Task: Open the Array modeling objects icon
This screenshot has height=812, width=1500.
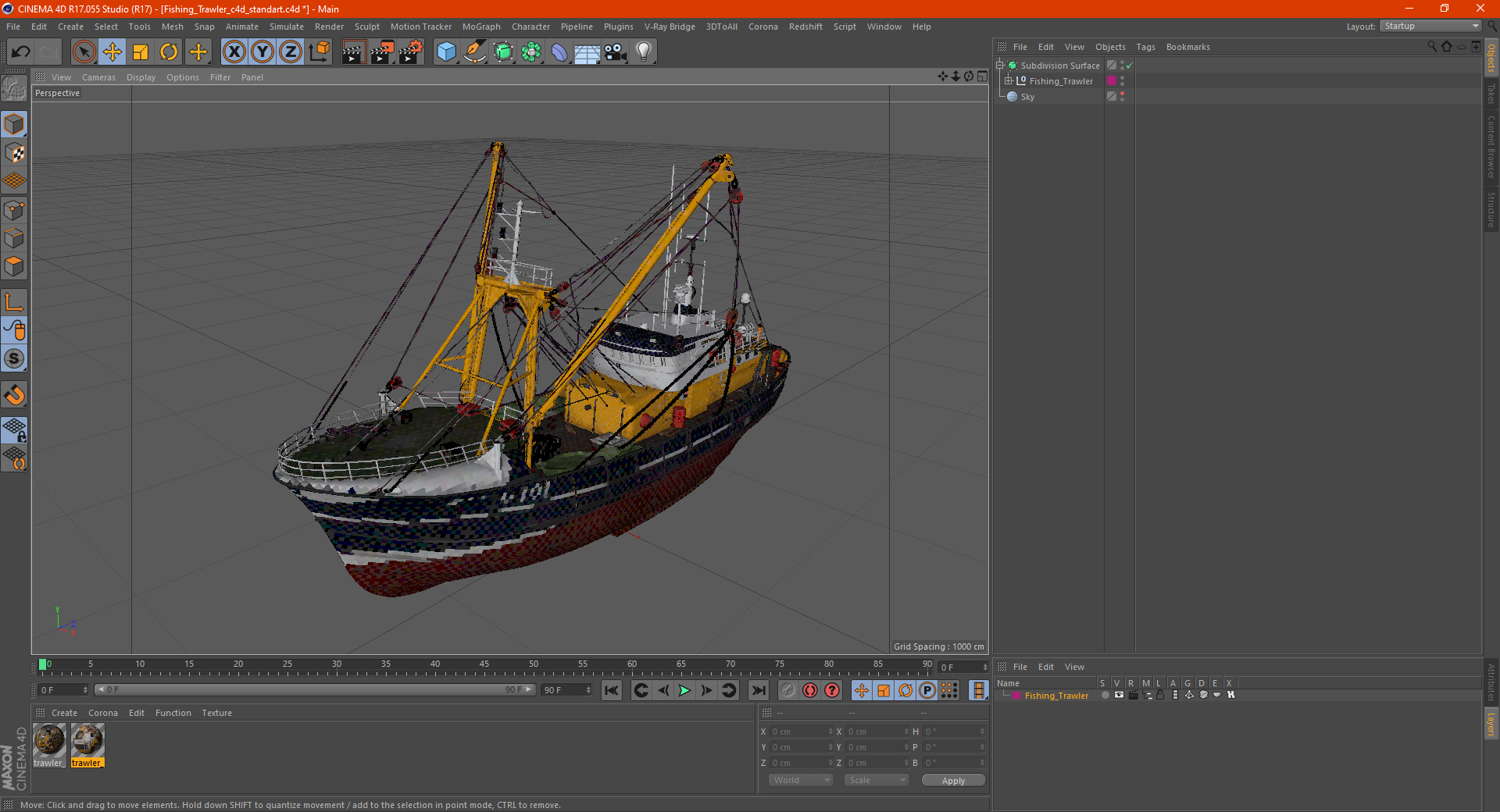Action: 531,52
